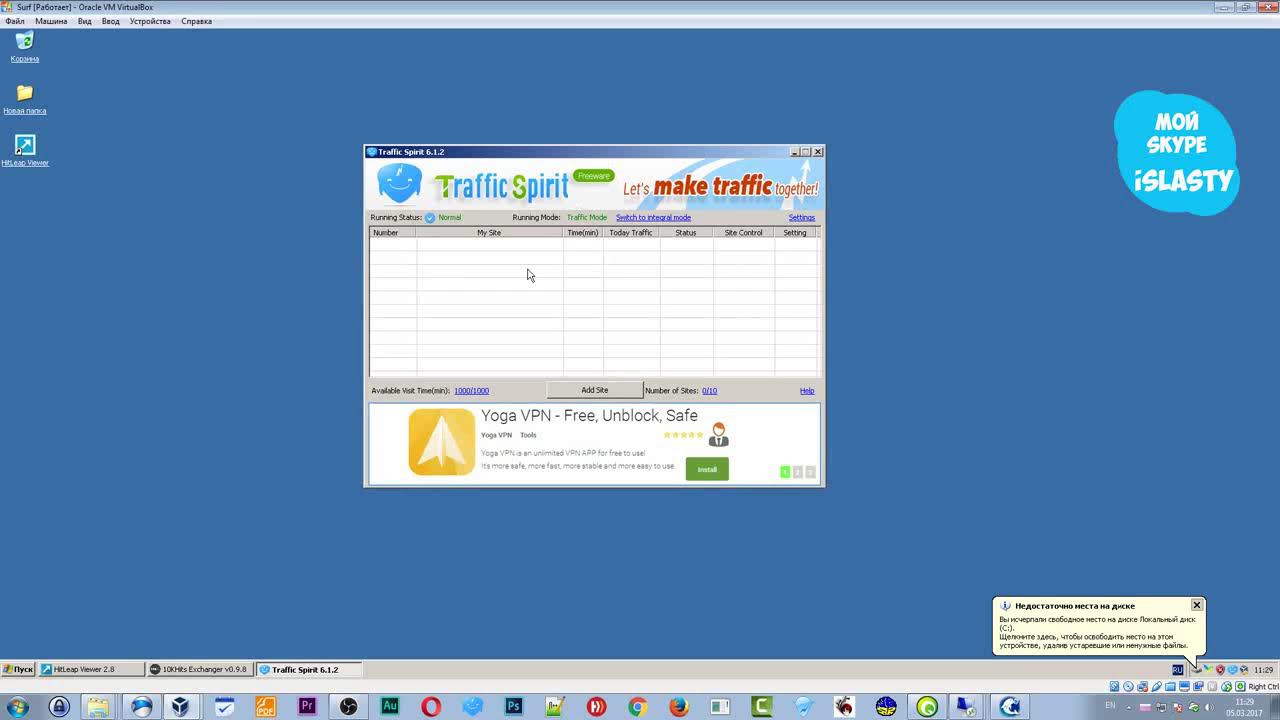The image size is (1280, 720).
Task: Click the 0/10 number of sites link
Action: click(x=709, y=391)
